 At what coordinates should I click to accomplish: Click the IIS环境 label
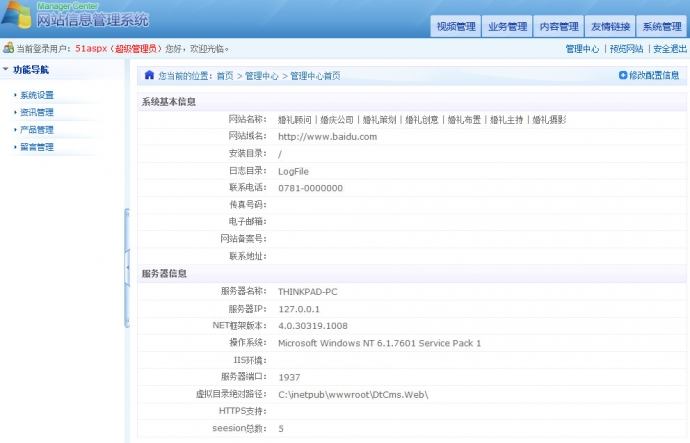pyautogui.click(x=250, y=360)
